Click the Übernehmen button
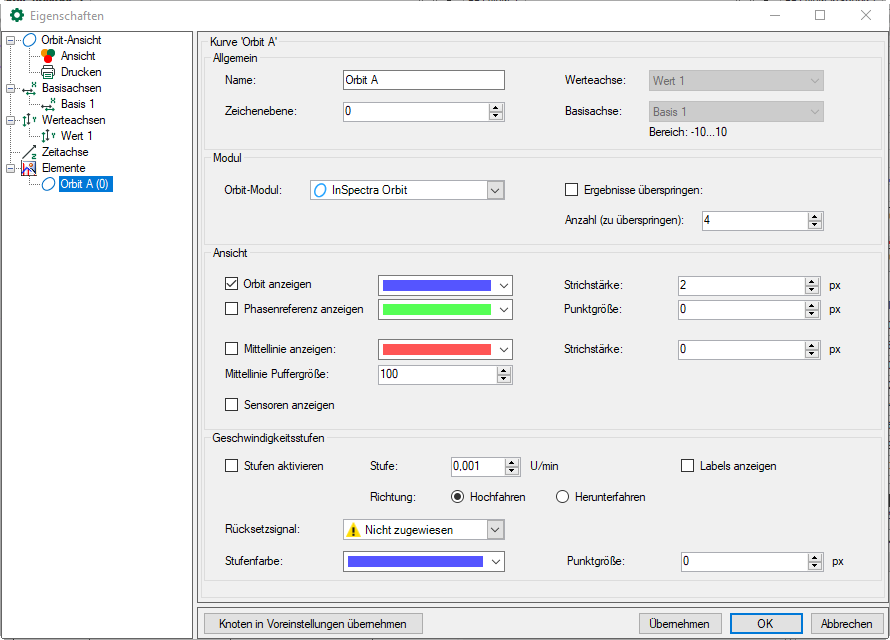The height and width of the screenshot is (640, 890). 680,624
